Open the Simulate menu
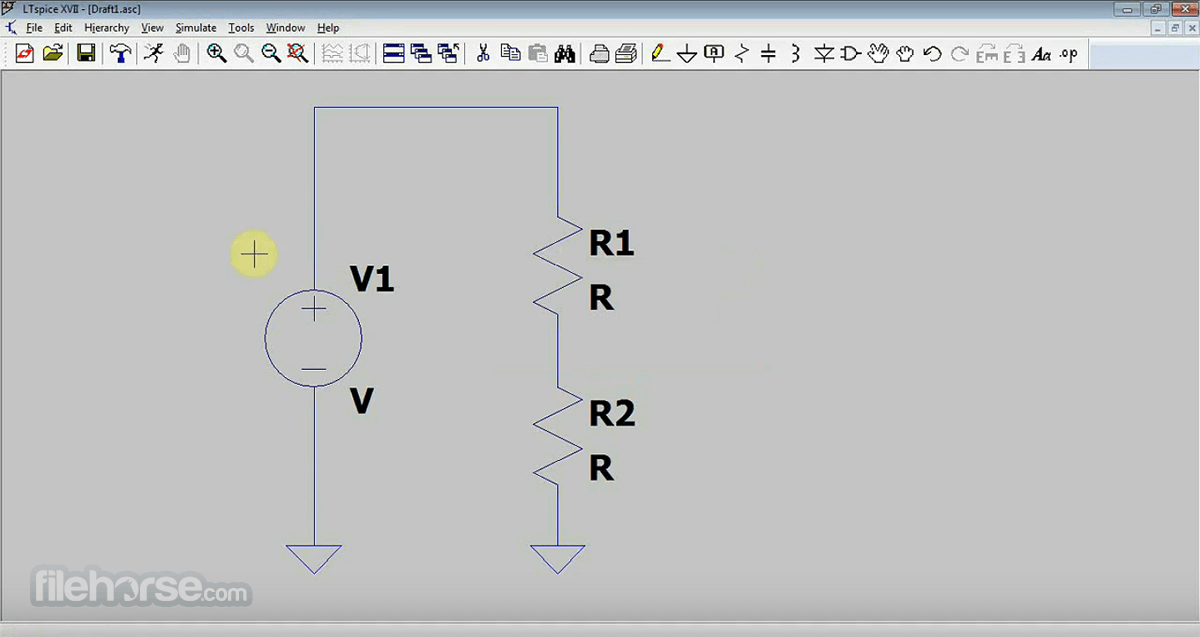The image size is (1200, 637). coord(196,28)
